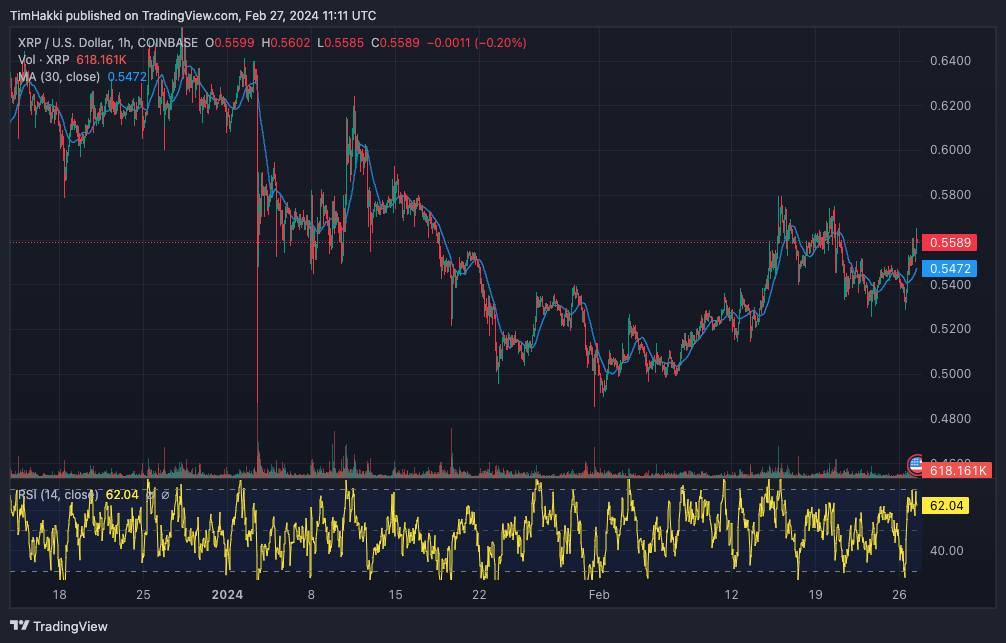
Task: Click the 0.6400 price axis label
Action: [950, 61]
